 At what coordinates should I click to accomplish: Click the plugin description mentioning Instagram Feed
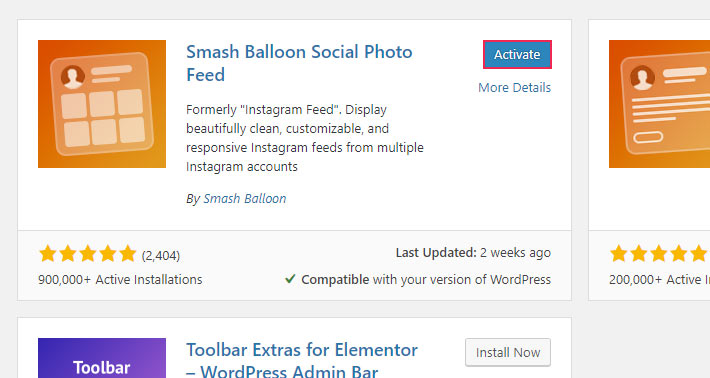305,138
